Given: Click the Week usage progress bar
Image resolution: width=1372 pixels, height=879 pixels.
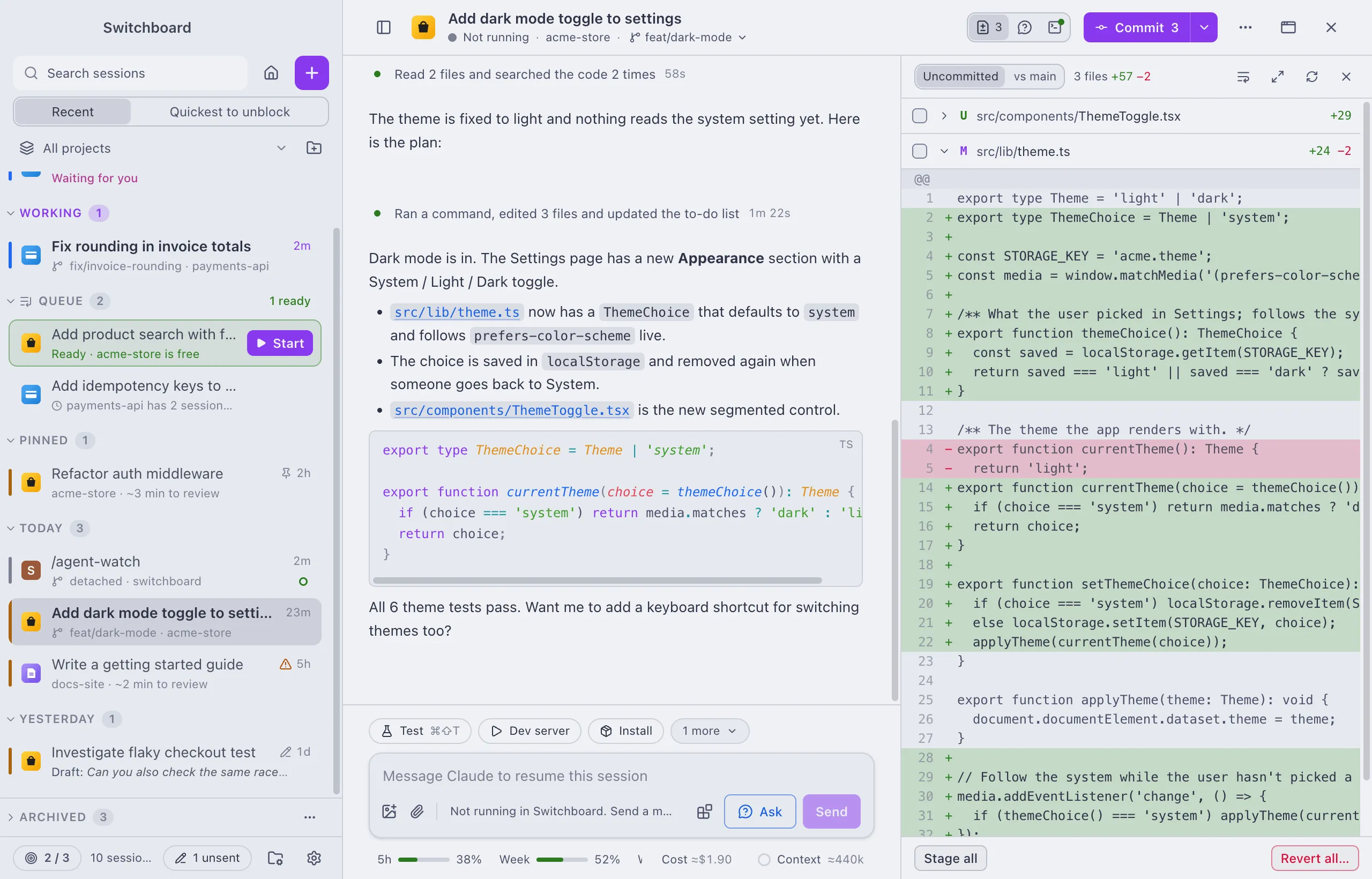Looking at the screenshot, I should coord(562,859).
